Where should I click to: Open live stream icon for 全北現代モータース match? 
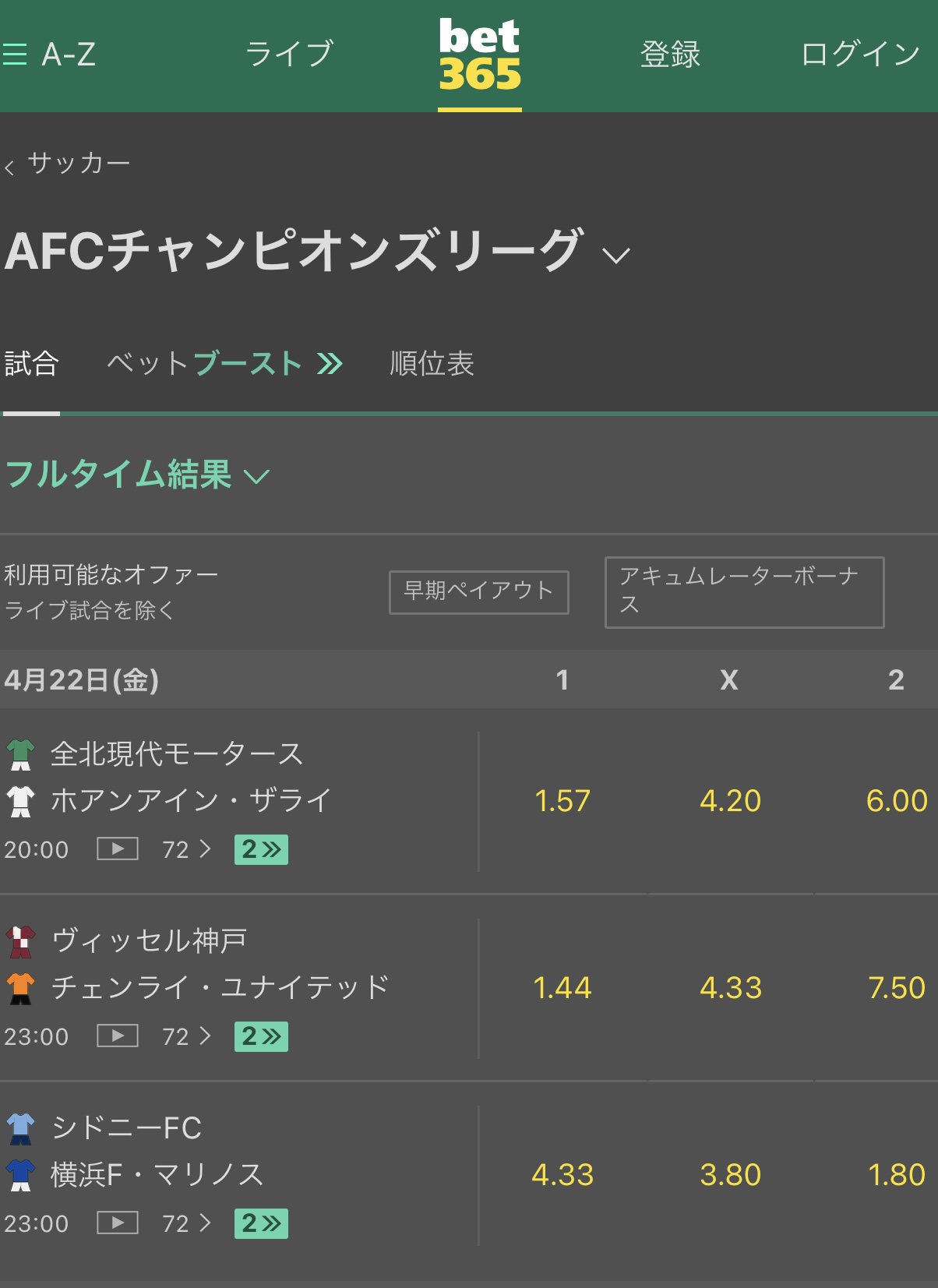tap(118, 849)
